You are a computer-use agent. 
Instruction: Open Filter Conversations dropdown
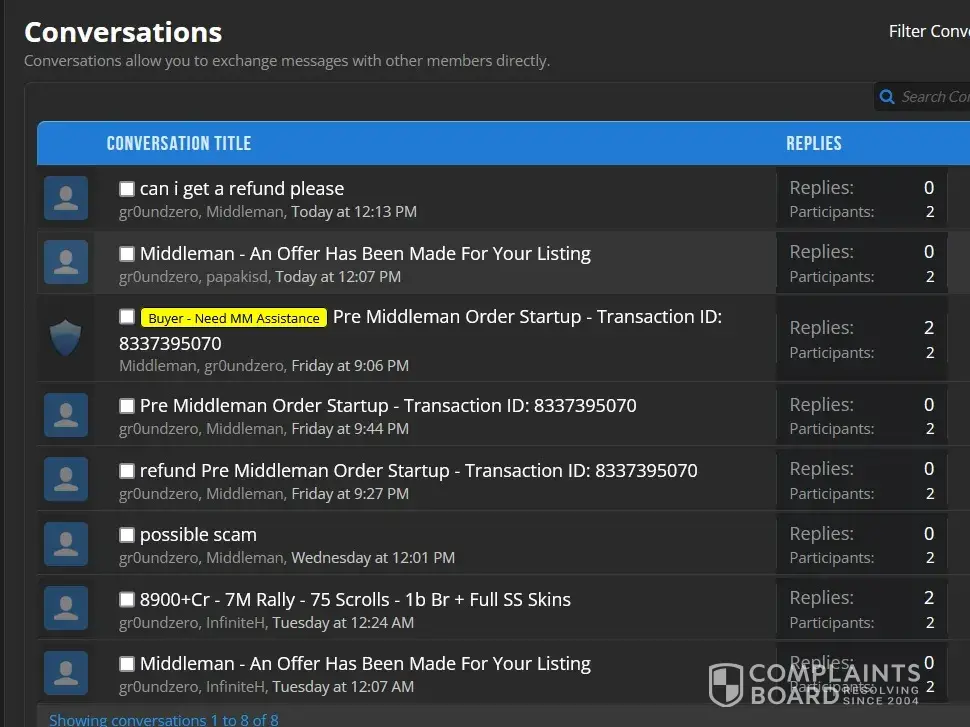pyautogui.click(x=928, y=32)
